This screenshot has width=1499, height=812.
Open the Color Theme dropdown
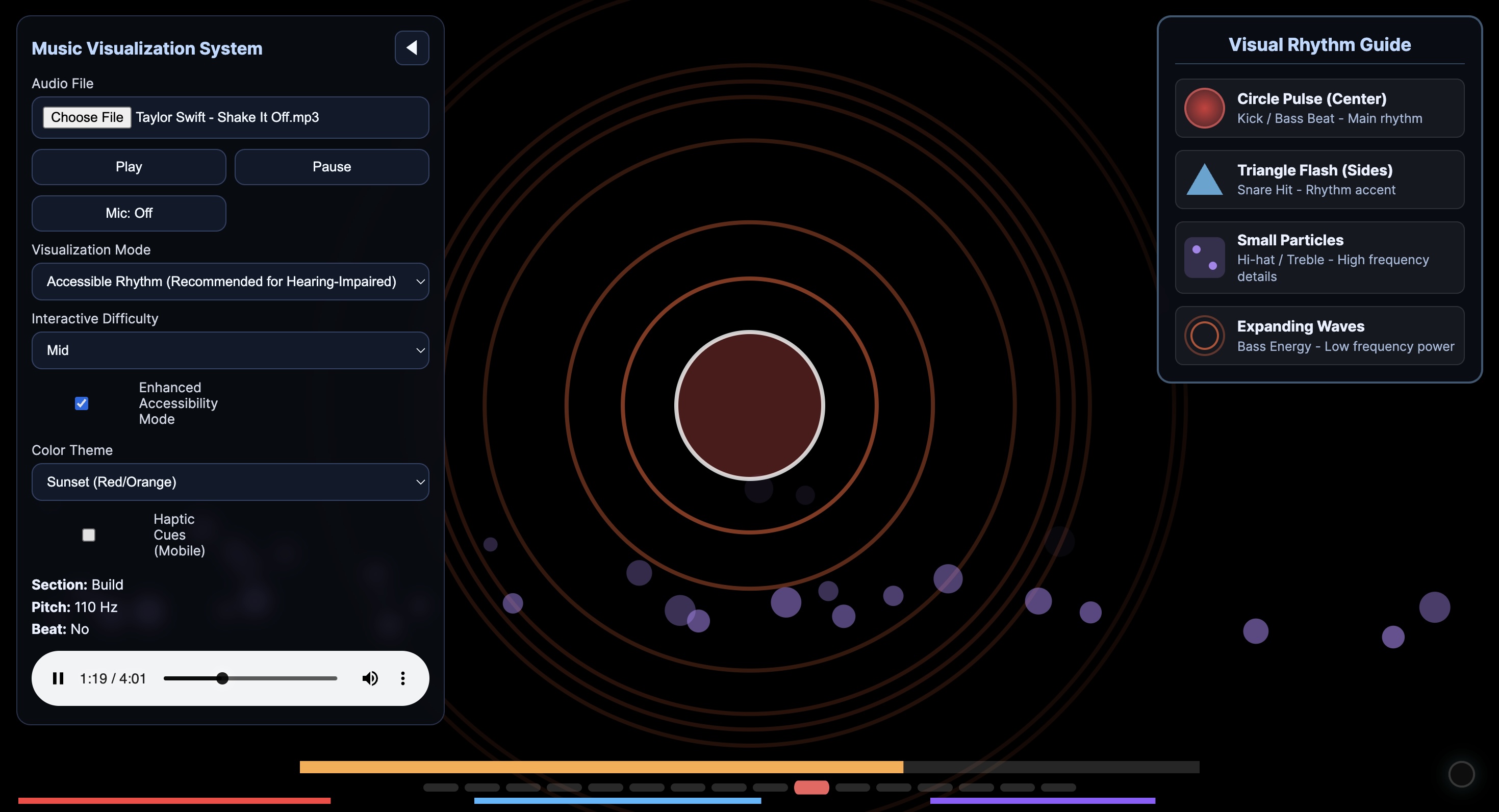coord(230,482)
